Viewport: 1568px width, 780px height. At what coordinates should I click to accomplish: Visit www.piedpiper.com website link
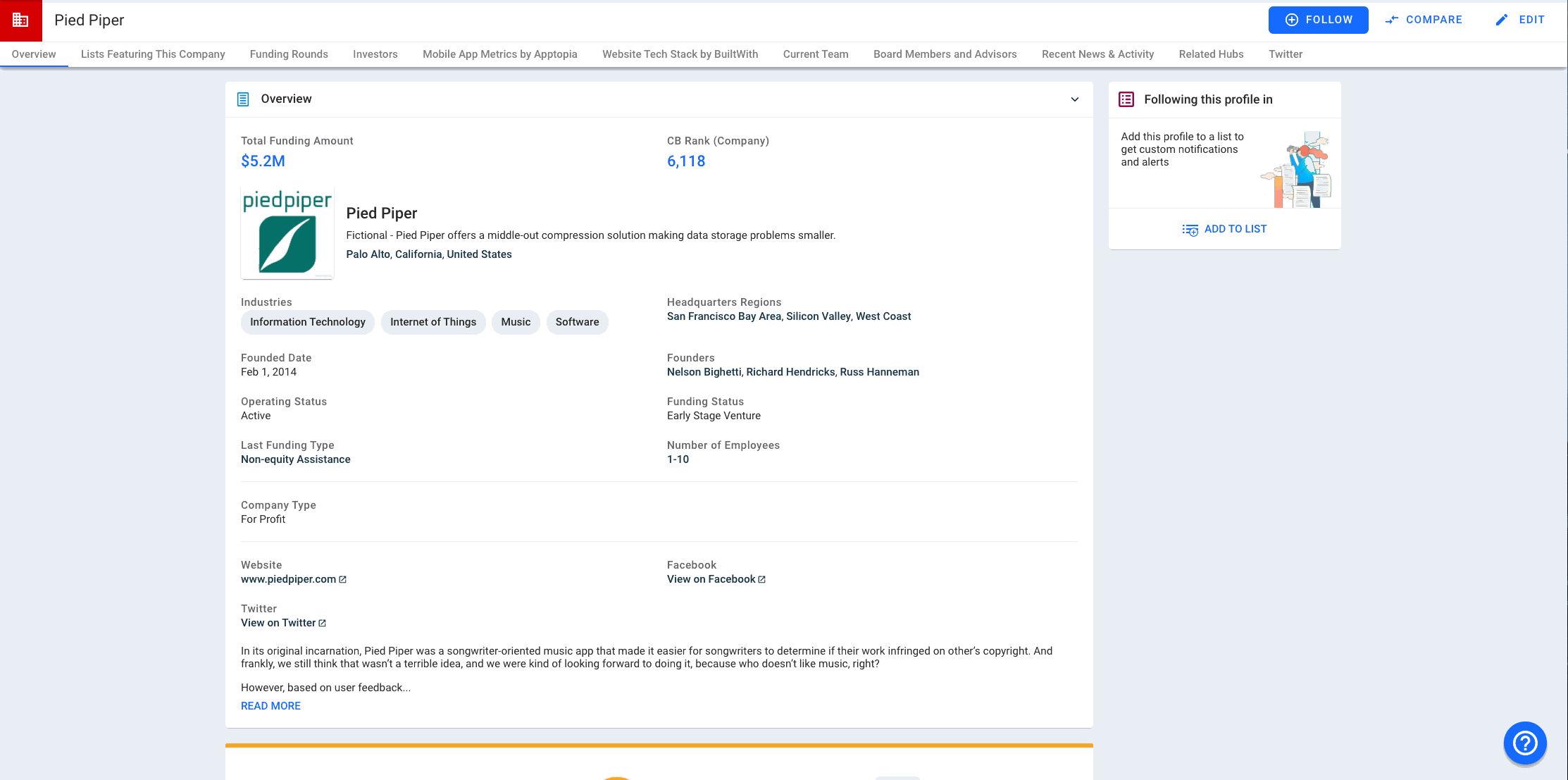coord(289,579)
